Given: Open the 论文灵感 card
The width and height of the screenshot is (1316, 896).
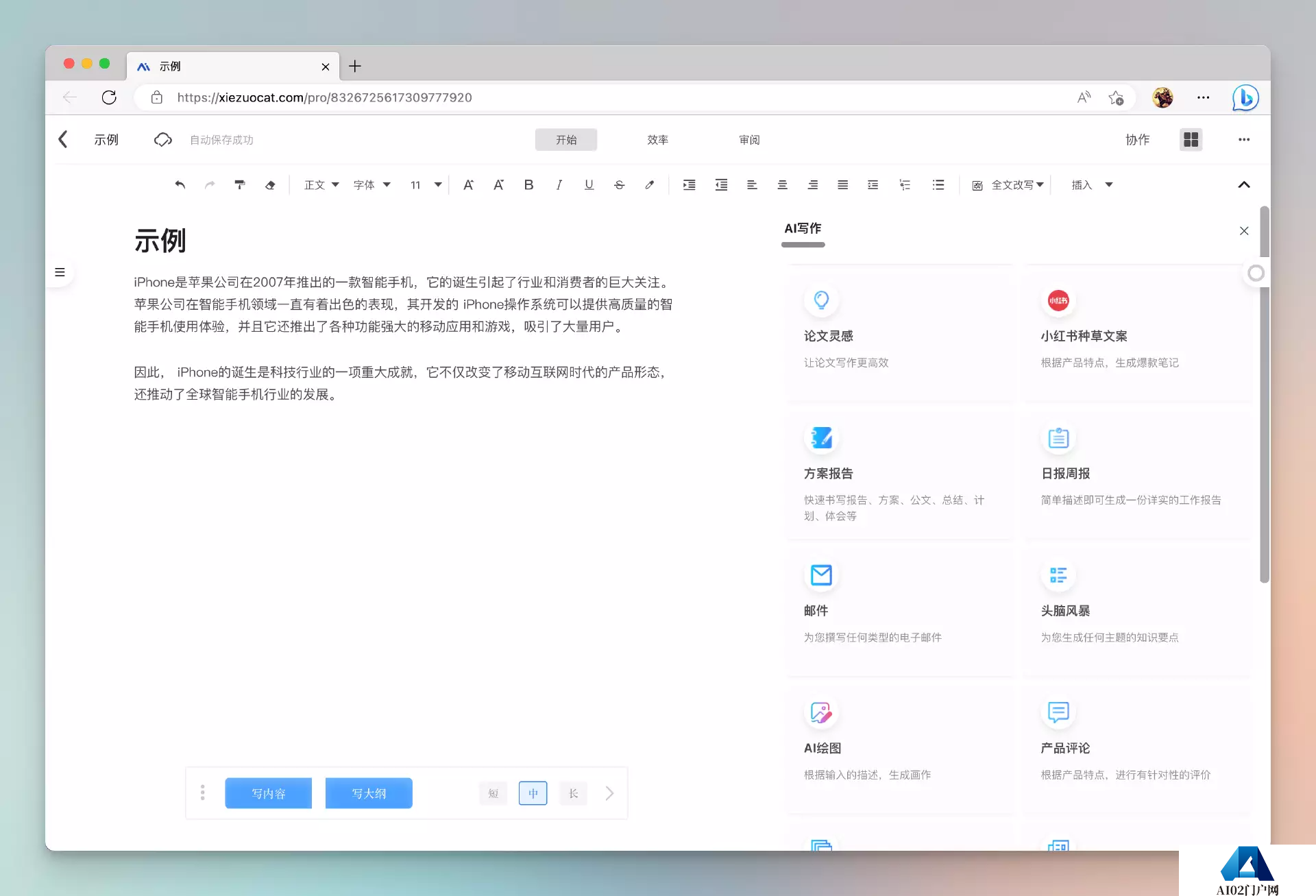Looking at the screenshot, I should (x=900, y=332).
